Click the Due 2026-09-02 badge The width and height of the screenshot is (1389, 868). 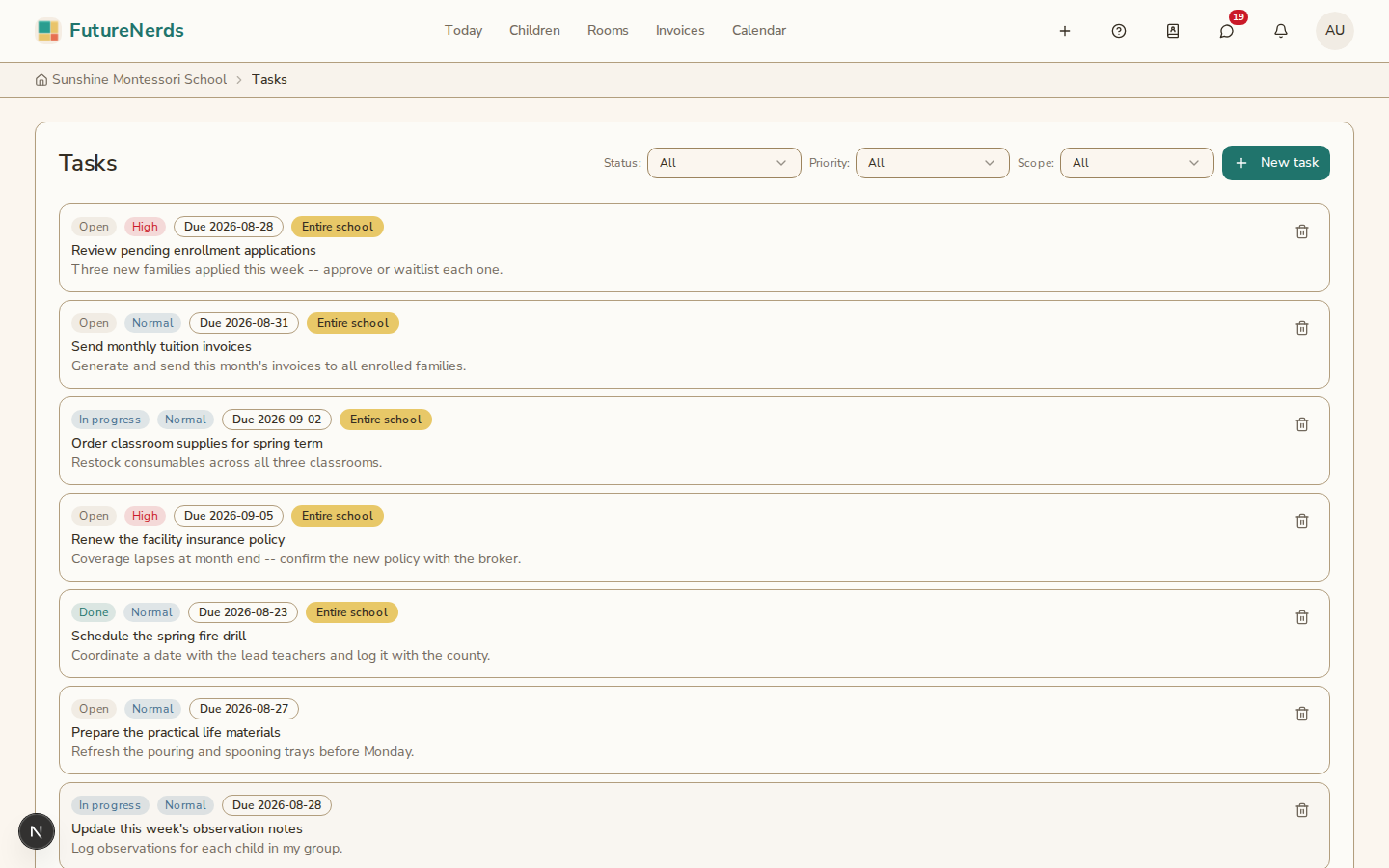277,420
